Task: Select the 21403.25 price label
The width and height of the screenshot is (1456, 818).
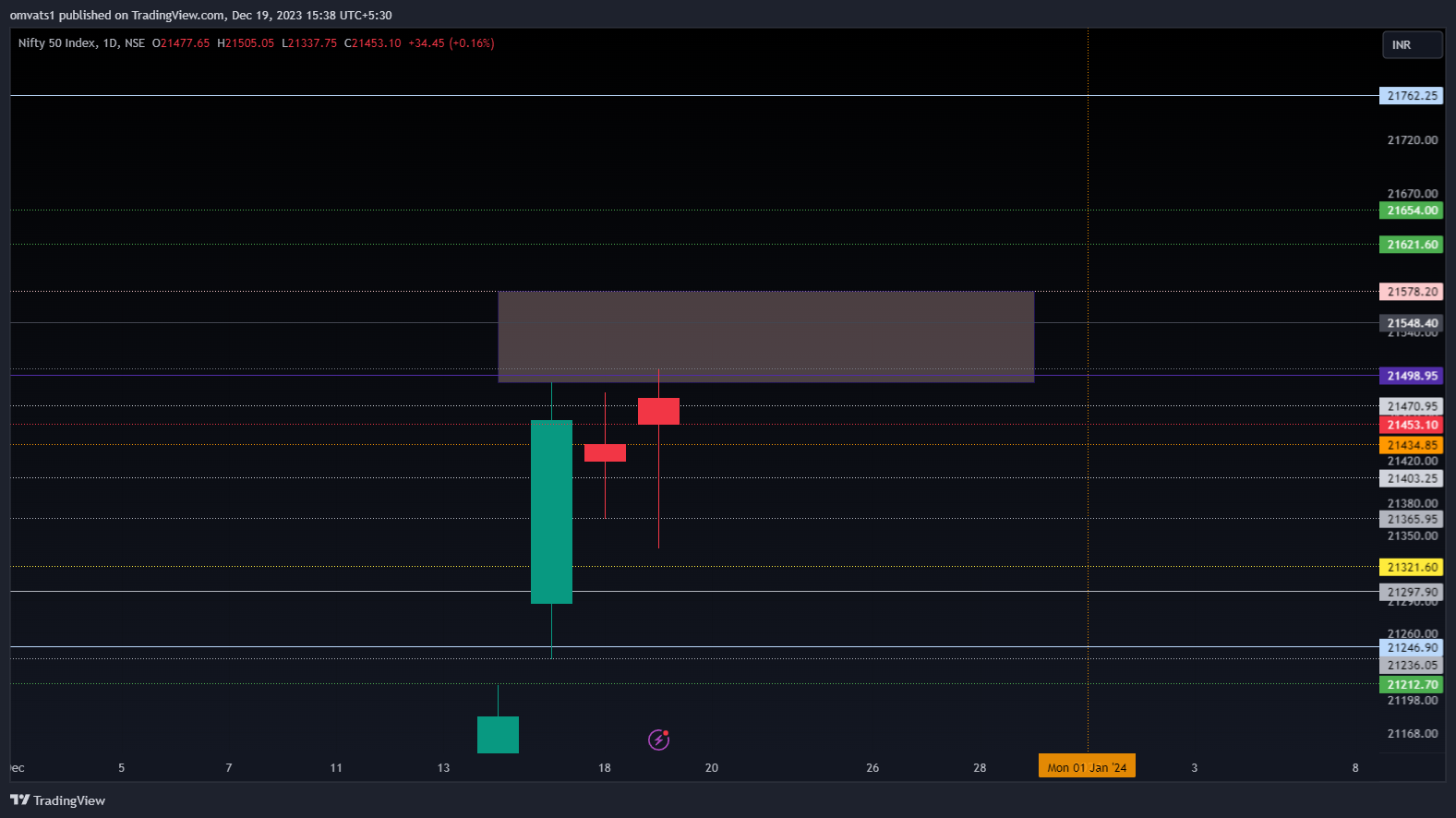Action: 1411,478
